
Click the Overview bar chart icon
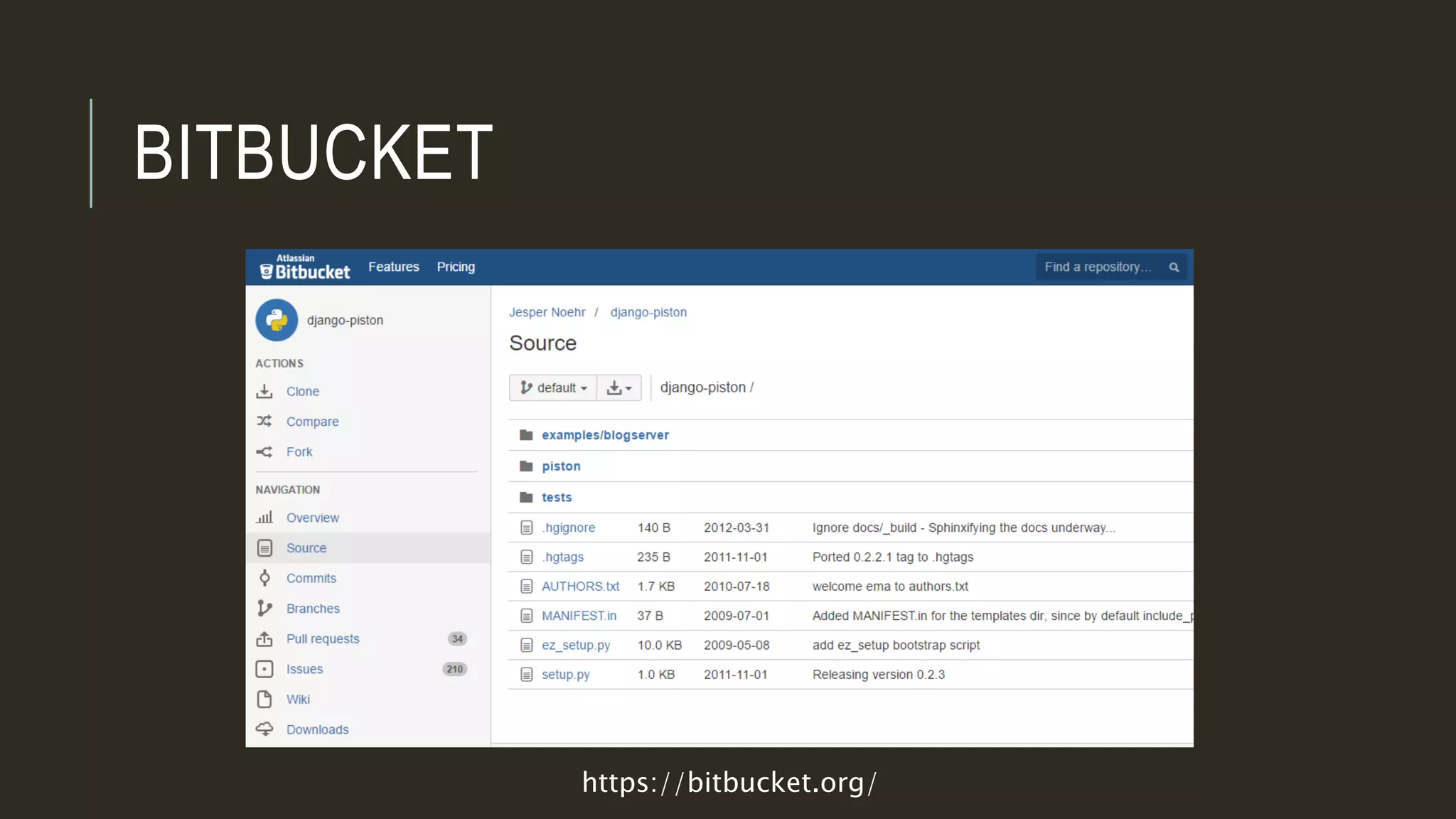click(x=264, y=518)
